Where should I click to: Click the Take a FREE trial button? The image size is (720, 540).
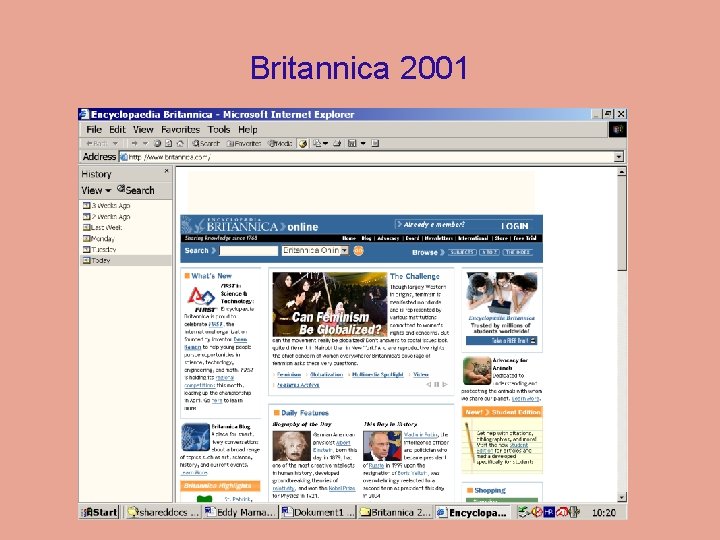[x=501, y=341]
